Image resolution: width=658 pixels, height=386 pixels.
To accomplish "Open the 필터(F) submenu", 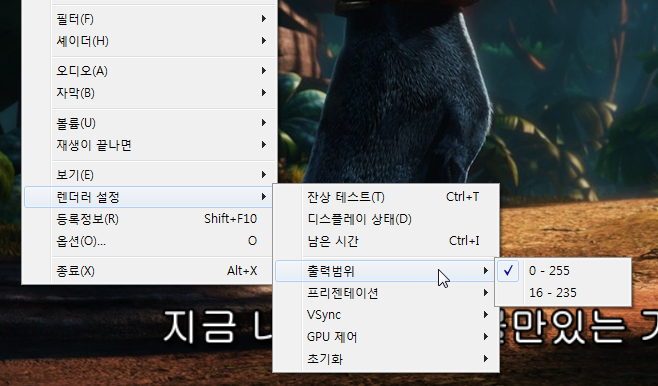I will pyautogui.click(x=148, y=19).
